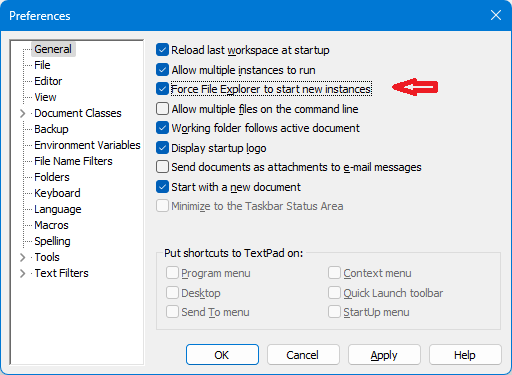The width and height of the screenshot is (512, 375).
Task: Check the Program menu shortcut option
Action: 172,273
